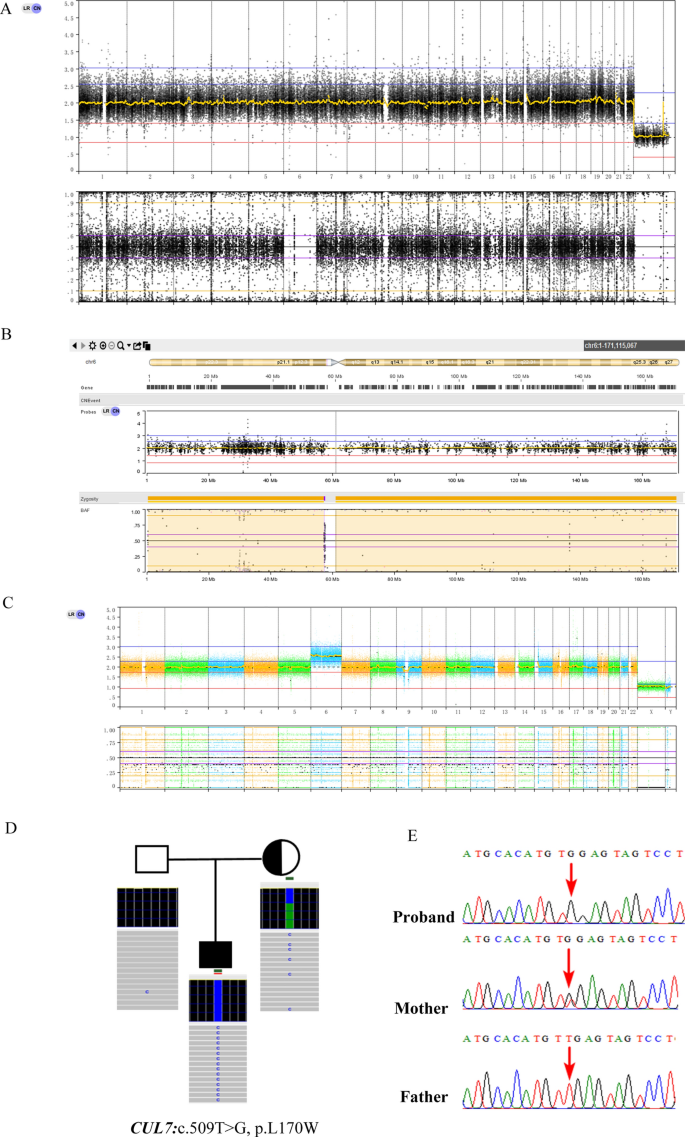Open the gear settings in the chr6 viewer toolbar
This screenshot has height=1137, width=685.
pyautogui.click(x=92, y=346)
